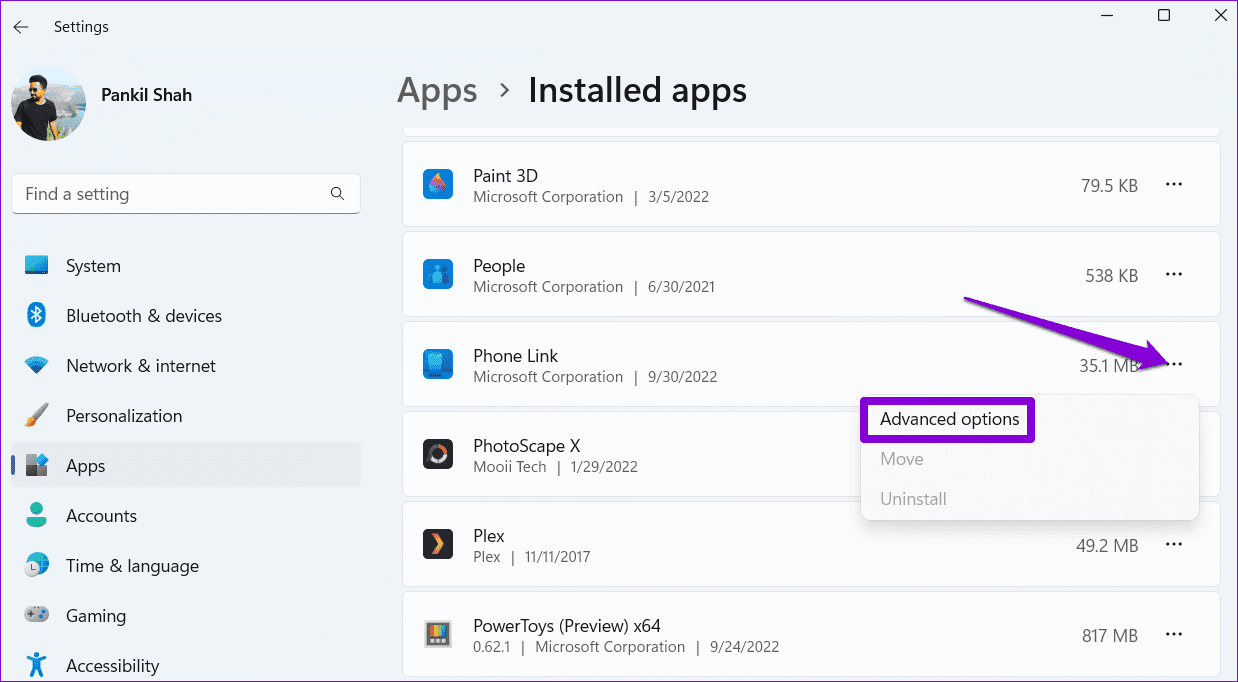Open the System settings icon
Image resolution: width=1238 pixels, height=682 pixels.
click(37, 266)
